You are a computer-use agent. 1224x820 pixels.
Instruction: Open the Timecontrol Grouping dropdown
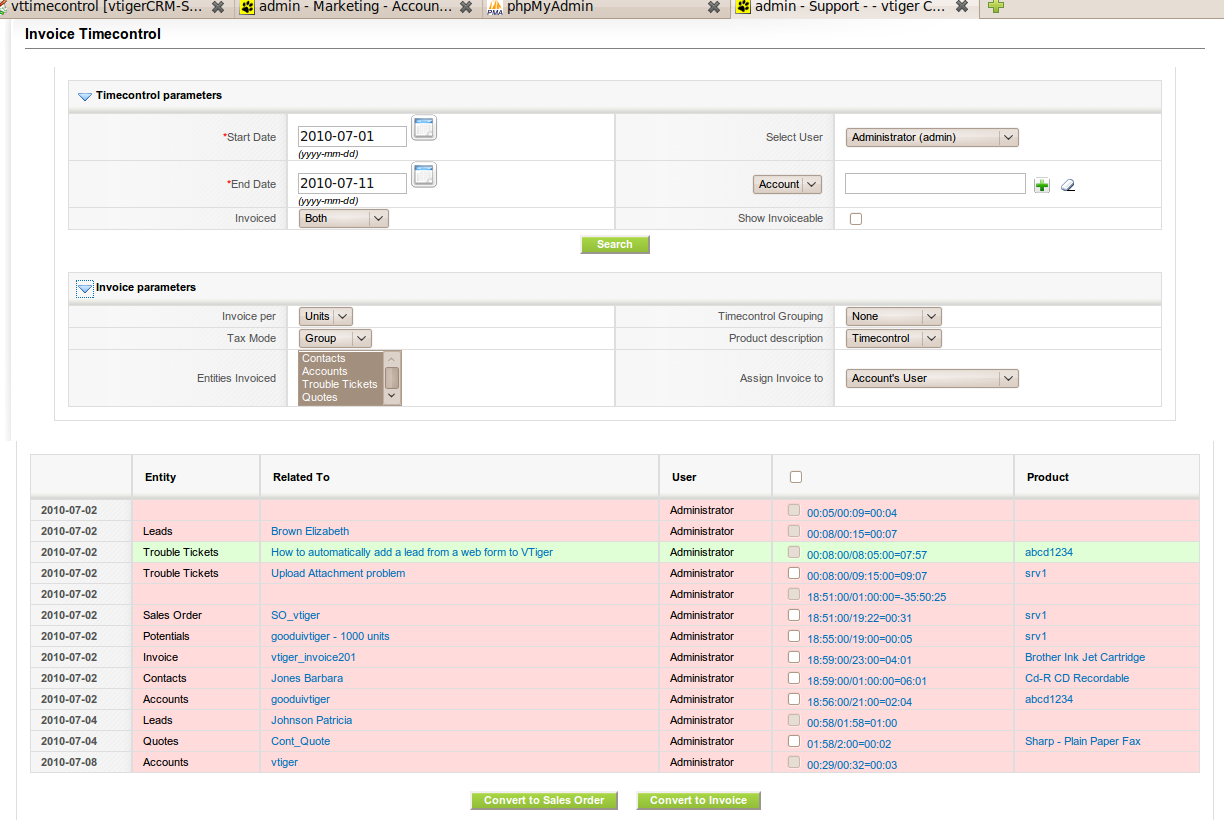pos(893,316)
